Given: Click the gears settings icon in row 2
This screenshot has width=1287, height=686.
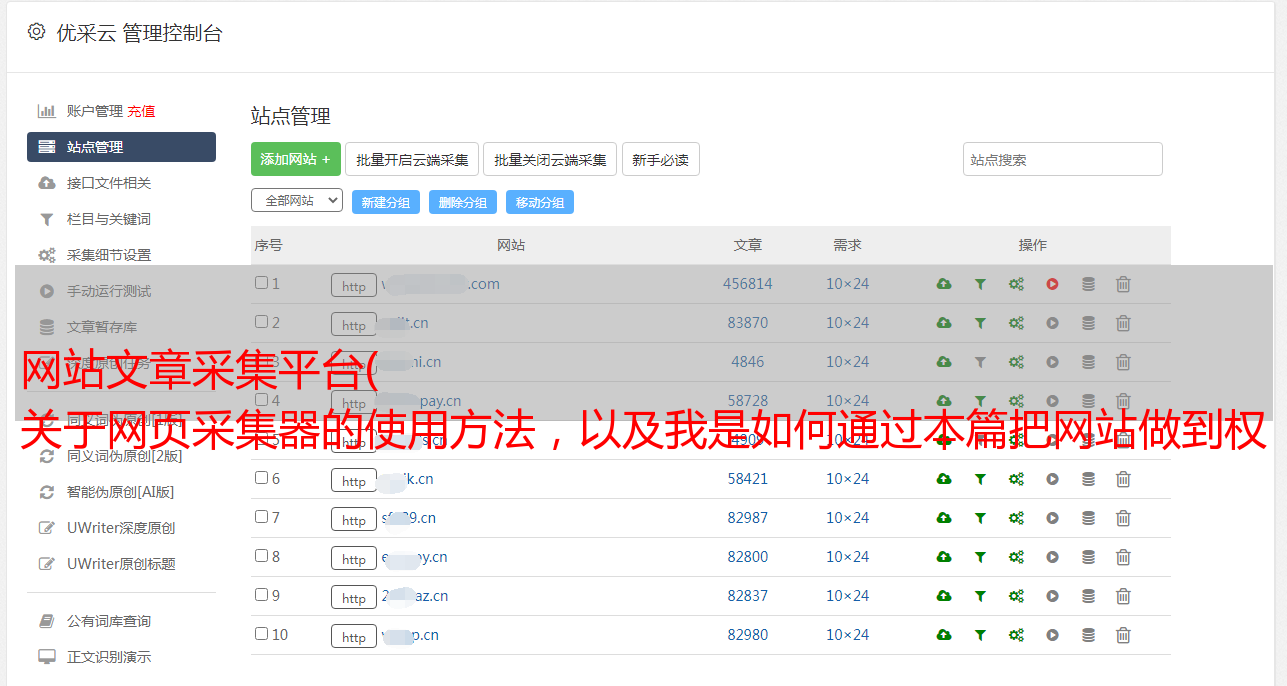Looking at the screenshot, I should click(x=1016, y=323).
